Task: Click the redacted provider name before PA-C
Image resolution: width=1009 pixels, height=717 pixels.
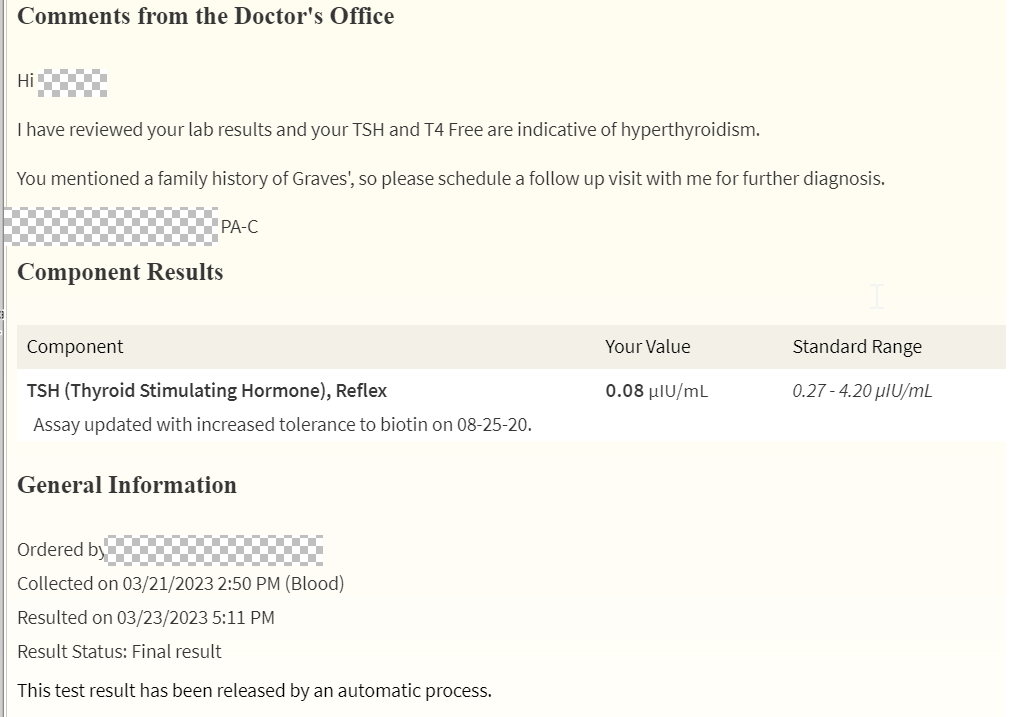Action: [110, 226]
